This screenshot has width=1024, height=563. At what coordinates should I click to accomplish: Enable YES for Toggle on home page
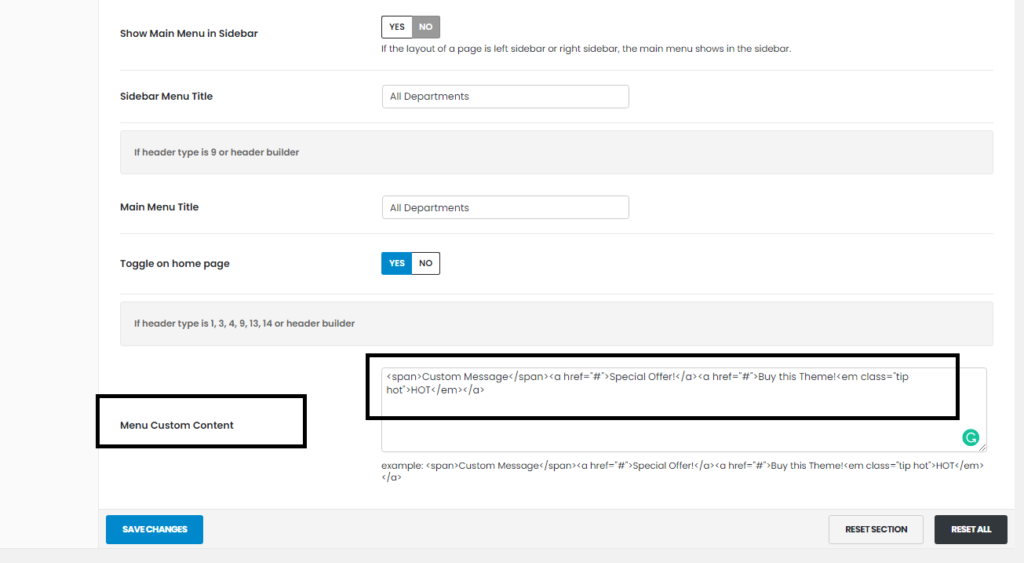397,263
